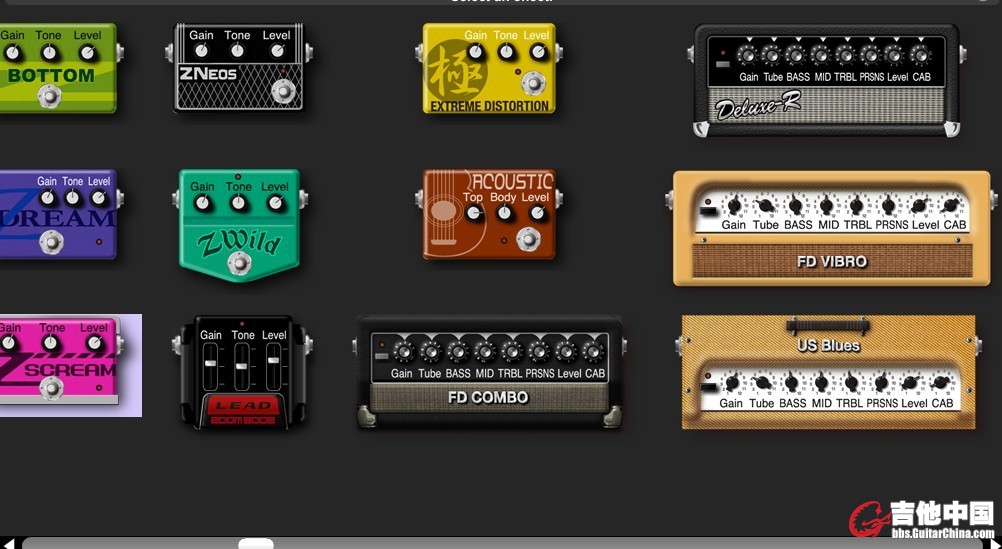
Task: Toggle the Z Dream pedal footswitch
Action: (51, 242)
